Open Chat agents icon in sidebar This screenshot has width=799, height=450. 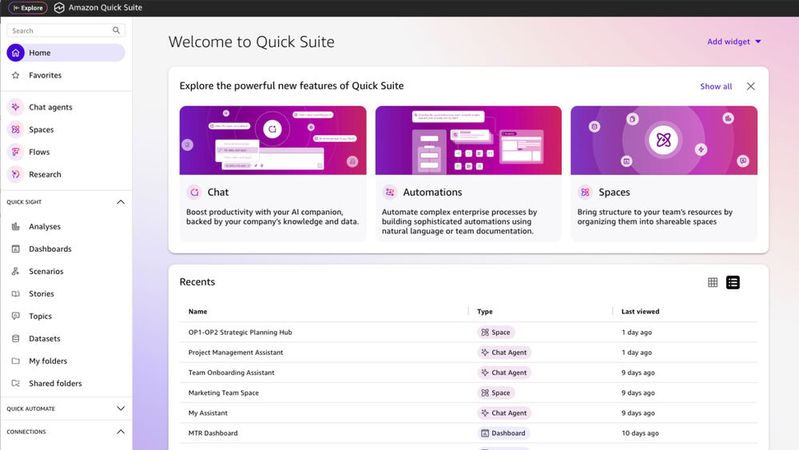(15, 107)
